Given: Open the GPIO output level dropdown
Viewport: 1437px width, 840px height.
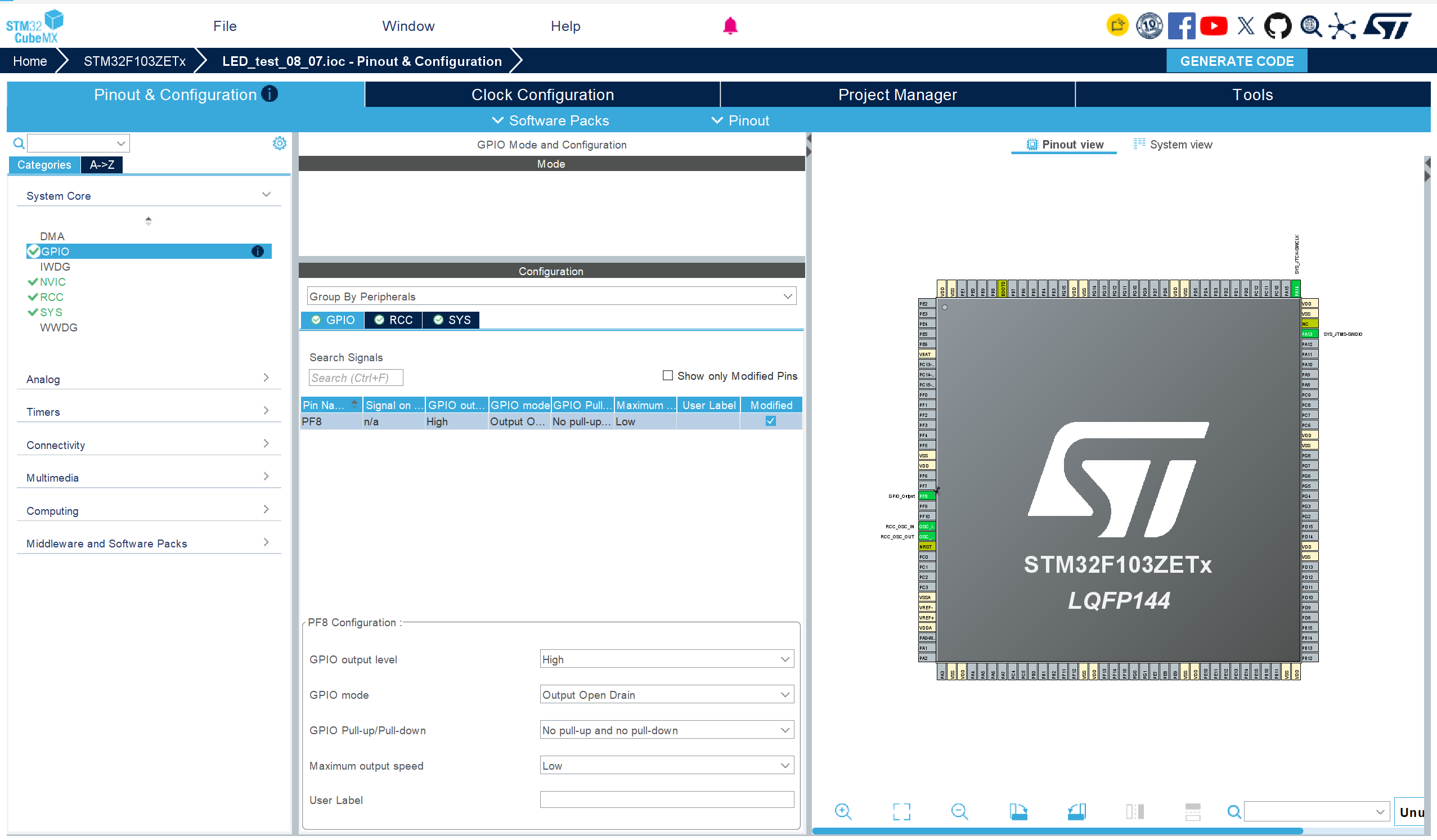Looking at the screenshot, I should 667,660.
